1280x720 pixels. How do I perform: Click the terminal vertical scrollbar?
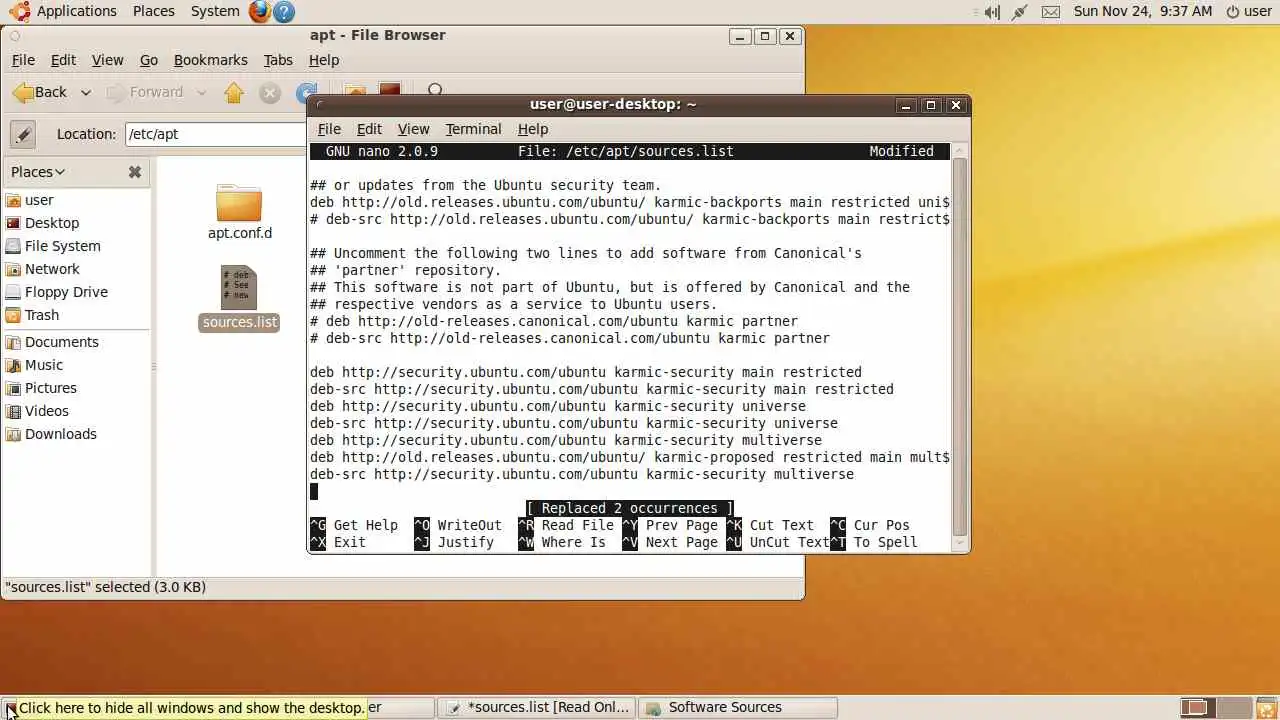pos(960,345)
